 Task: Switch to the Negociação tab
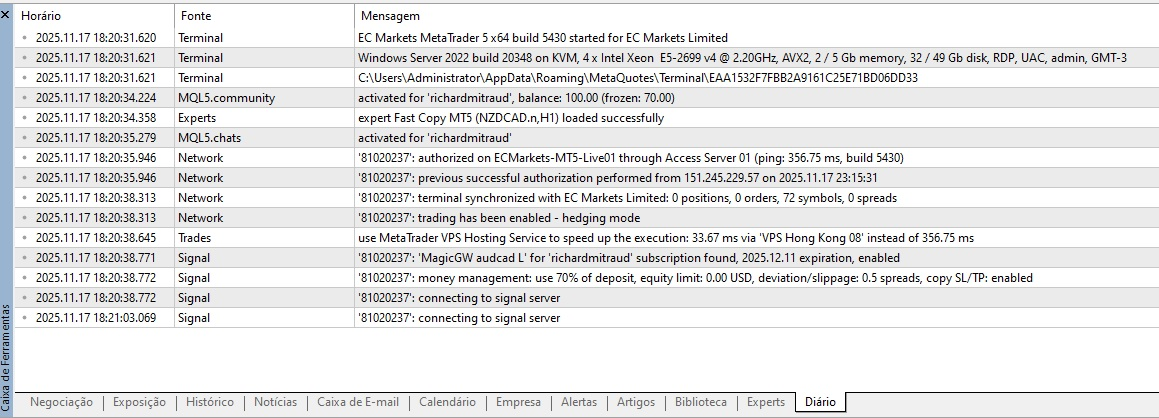(x=61, y=402)
